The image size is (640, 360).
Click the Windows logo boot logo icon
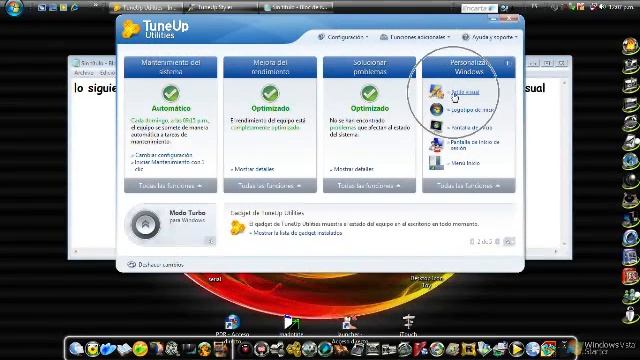(x=436, y=109)
